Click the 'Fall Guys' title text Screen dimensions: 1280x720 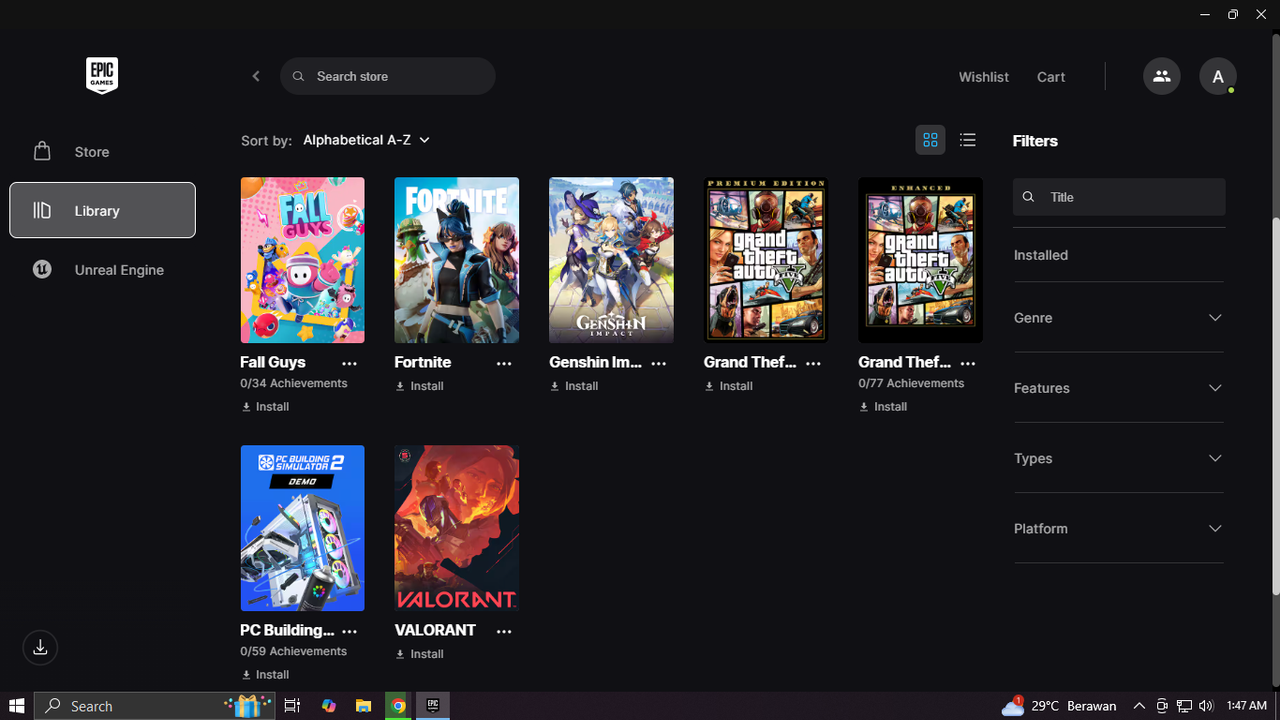click(273, 362)
